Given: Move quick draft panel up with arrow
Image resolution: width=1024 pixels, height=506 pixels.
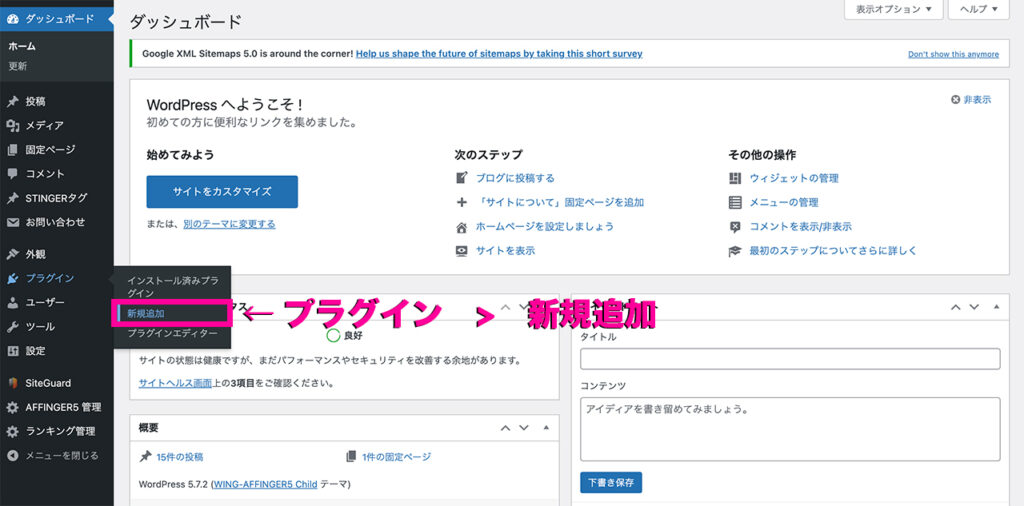Looking at the screenshot, I should click(x=955, y=307).
